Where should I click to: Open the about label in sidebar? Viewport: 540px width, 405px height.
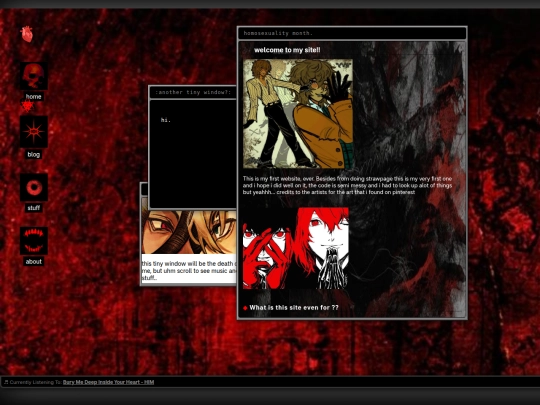[x=34, y=262]
